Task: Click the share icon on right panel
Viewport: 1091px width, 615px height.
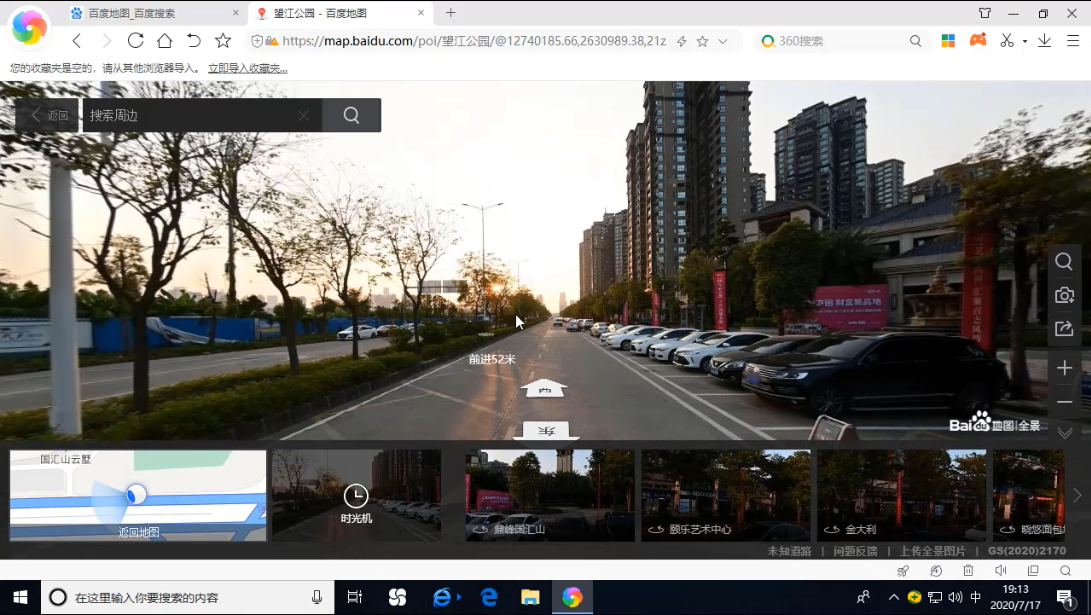Action: [1064, 329]
